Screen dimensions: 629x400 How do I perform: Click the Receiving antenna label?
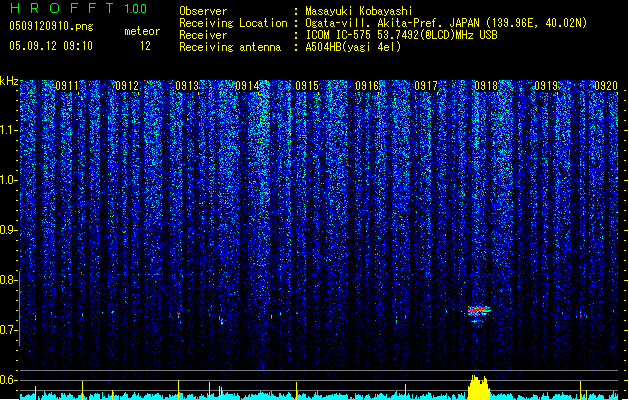click(x=230, y=47)
